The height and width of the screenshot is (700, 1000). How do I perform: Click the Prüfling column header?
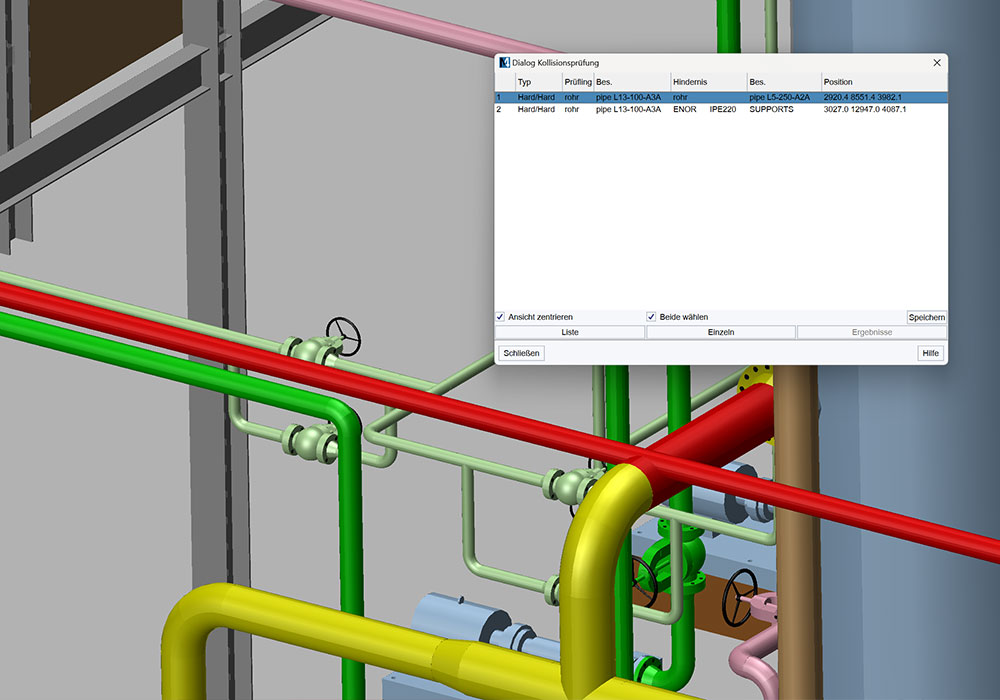(x=577, y=81)
